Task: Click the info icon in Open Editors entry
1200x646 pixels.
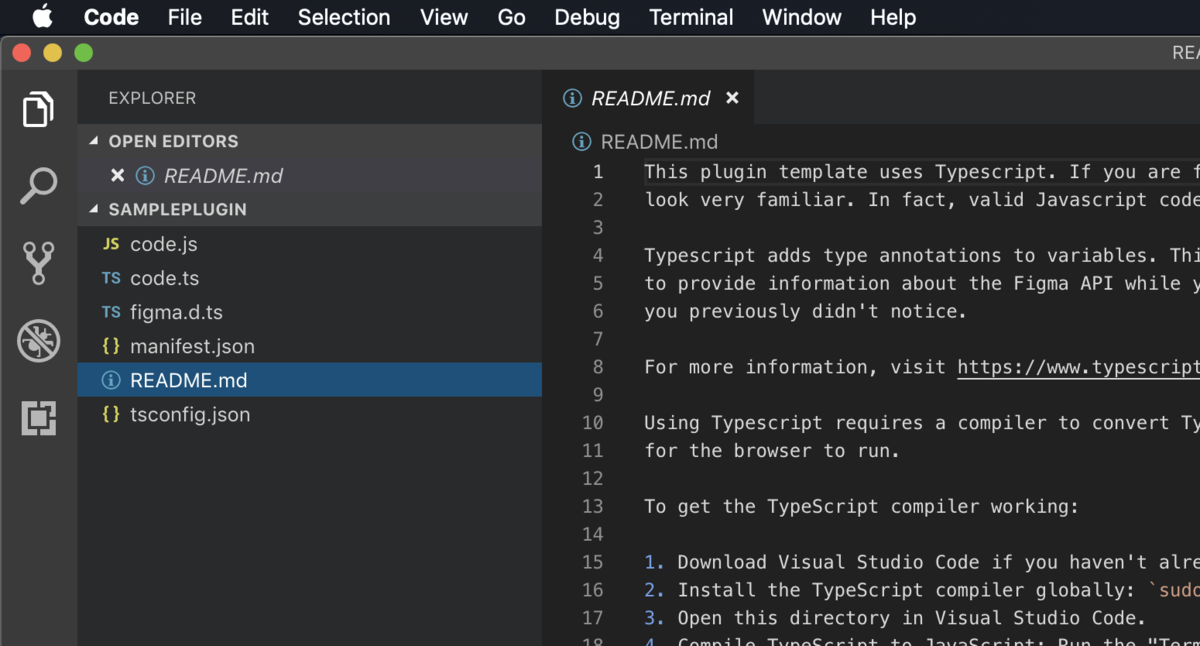Action: tap(145, 175)
